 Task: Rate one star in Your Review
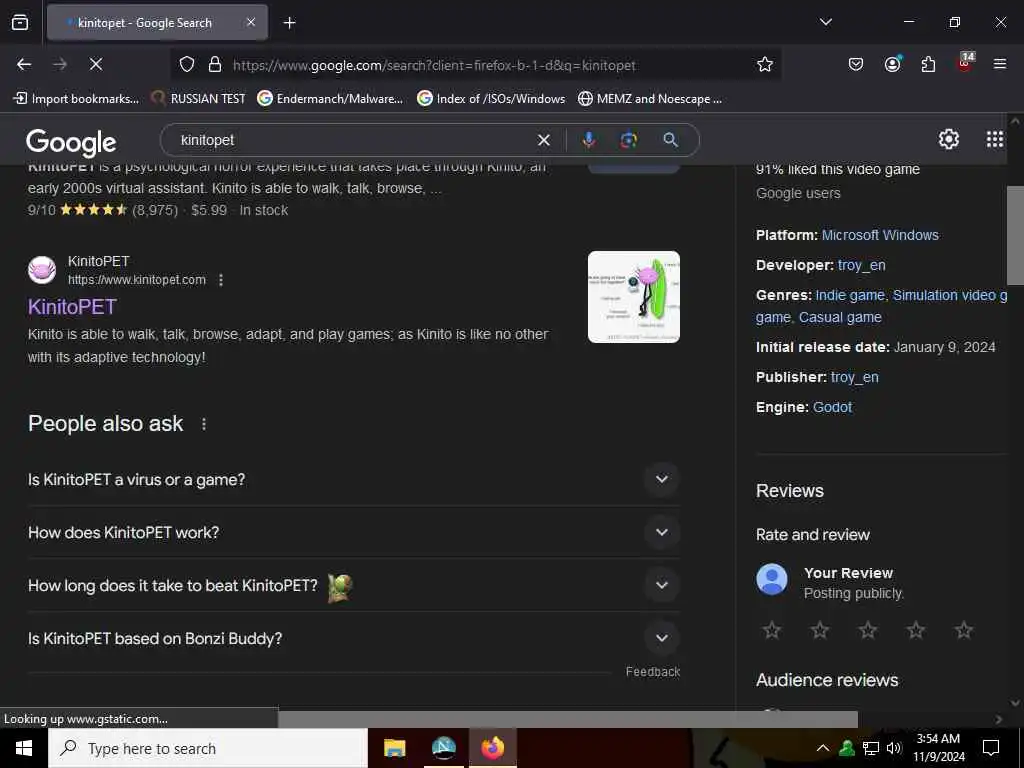tap(772, 630)
